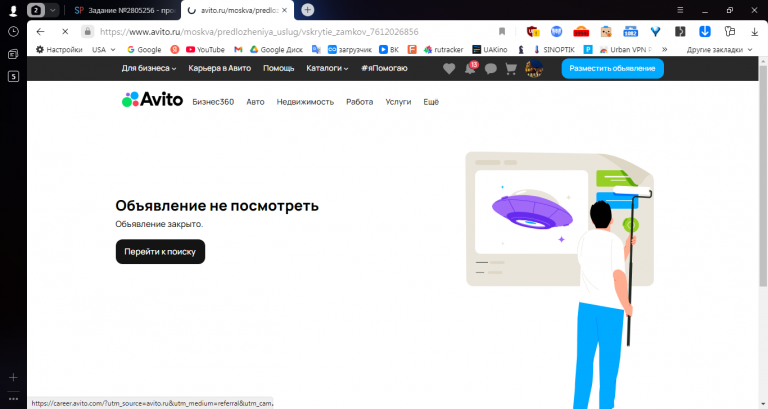768x409 pixels.
Task: Open the Avito shopping cart icon
Action: point(511,69)
